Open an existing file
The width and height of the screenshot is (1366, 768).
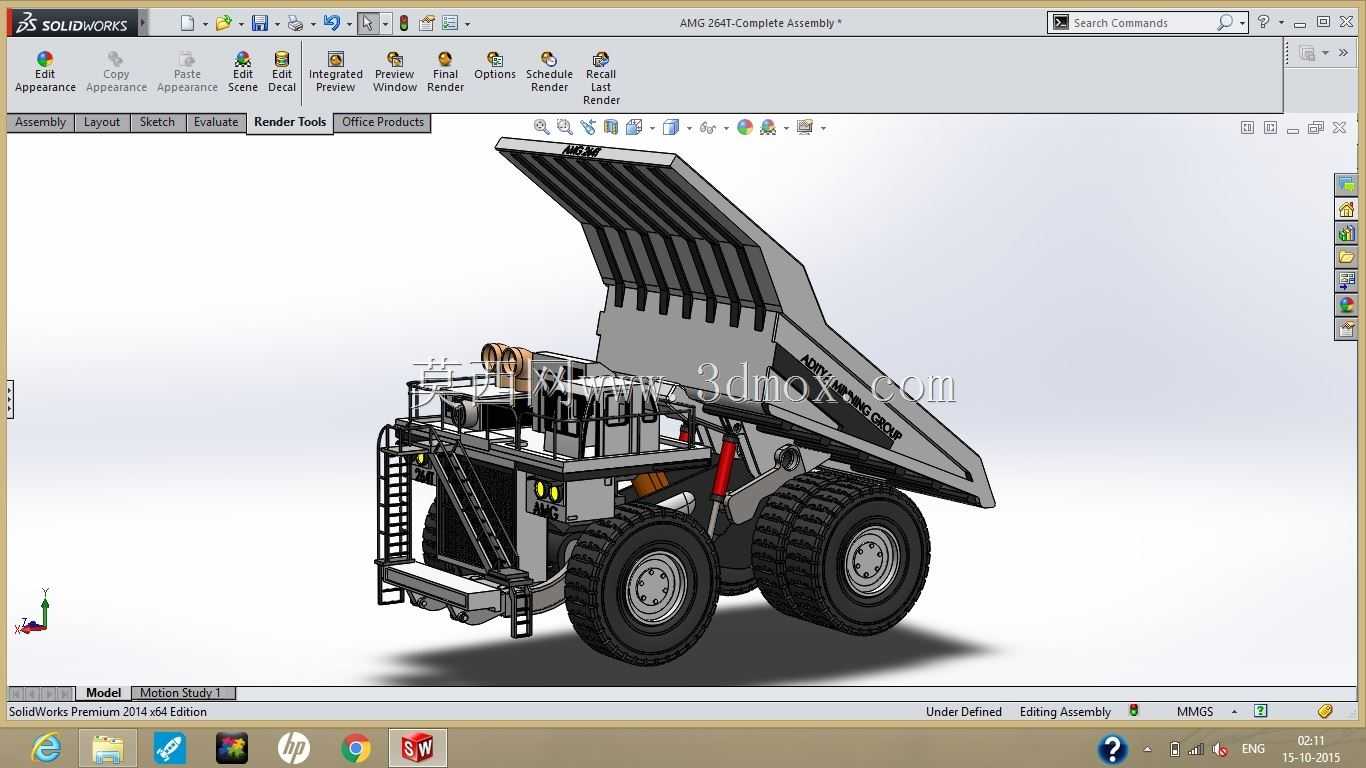pyautogui.click(x=223, y=23)
